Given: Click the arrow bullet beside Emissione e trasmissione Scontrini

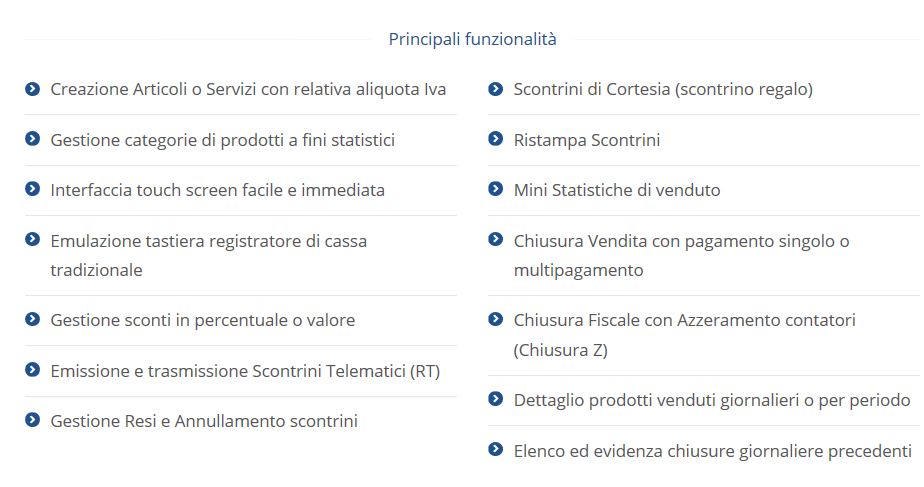Looking at the screenshot, I should tap(32, 370).
